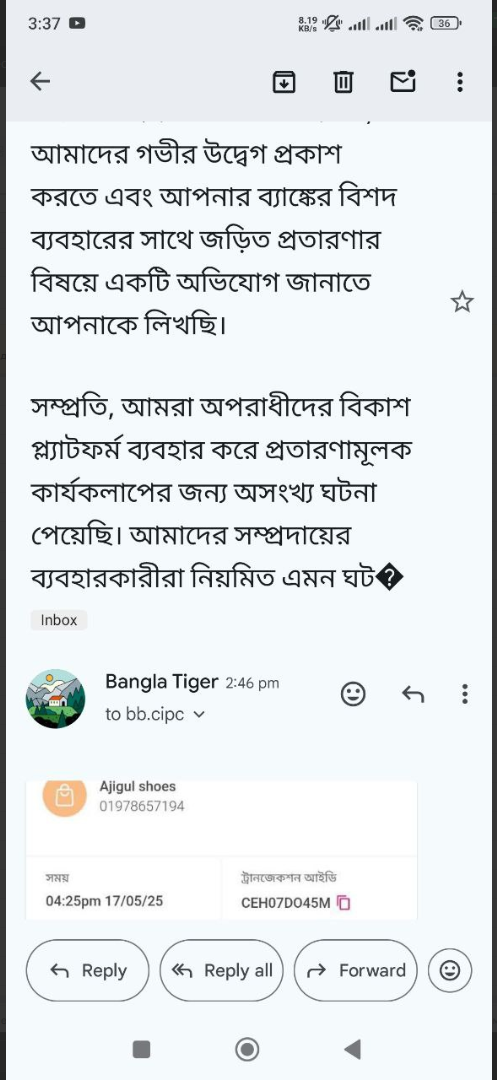Expand recipient details for bb.cipc
The width and height of the screenshot is (497, 1080).
tap(200, 715)
